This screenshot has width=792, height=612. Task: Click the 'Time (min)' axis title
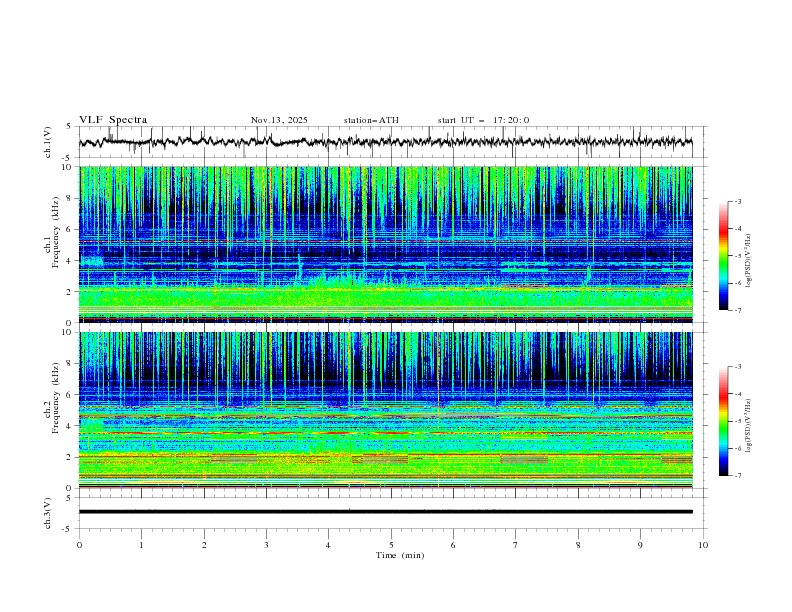(x=400, y=555)
